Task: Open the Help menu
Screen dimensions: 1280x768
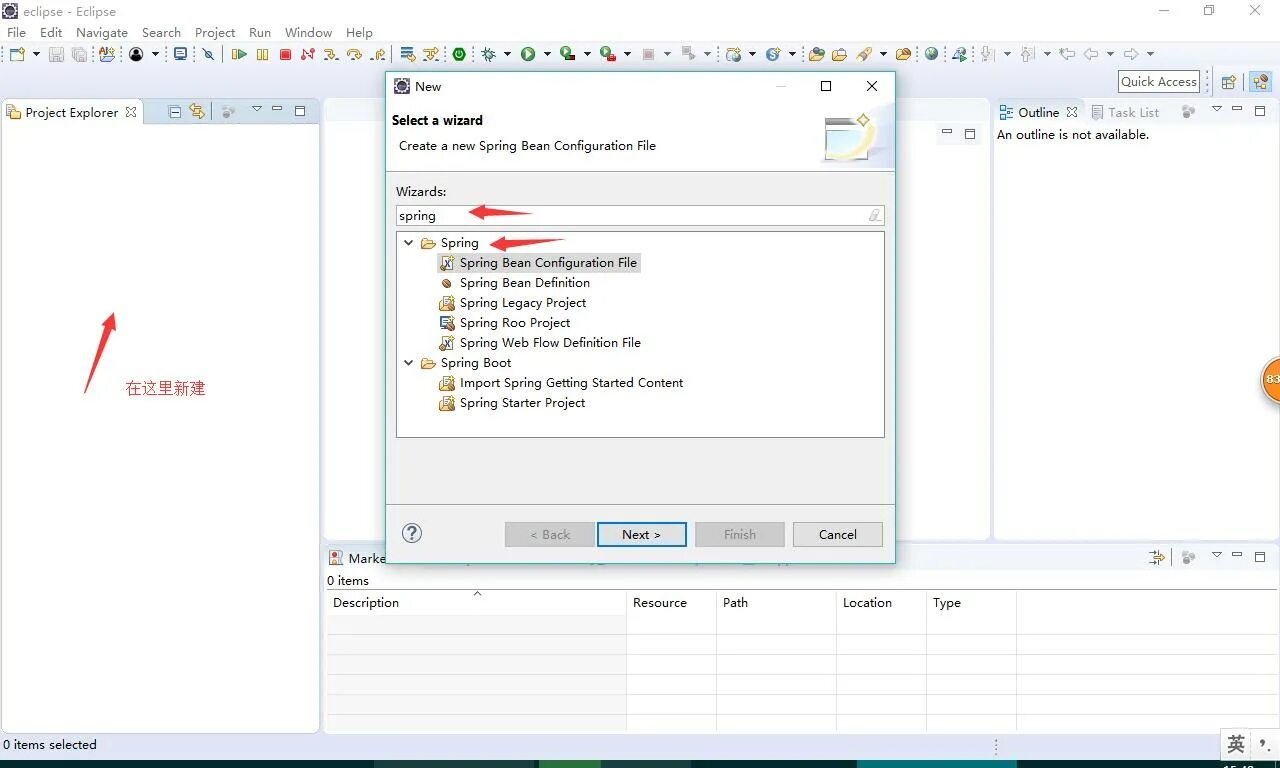Action: pyautogui.click(x=359, y=32)
